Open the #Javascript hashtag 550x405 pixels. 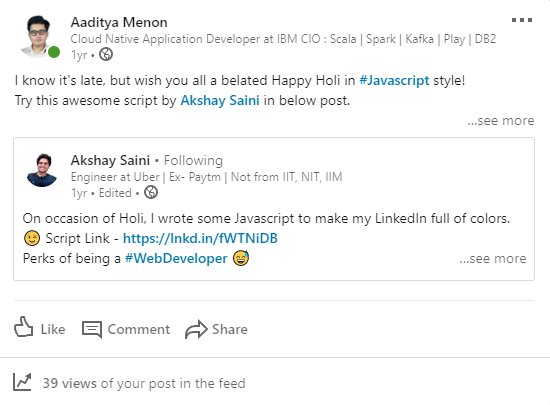tap(394, 80)
